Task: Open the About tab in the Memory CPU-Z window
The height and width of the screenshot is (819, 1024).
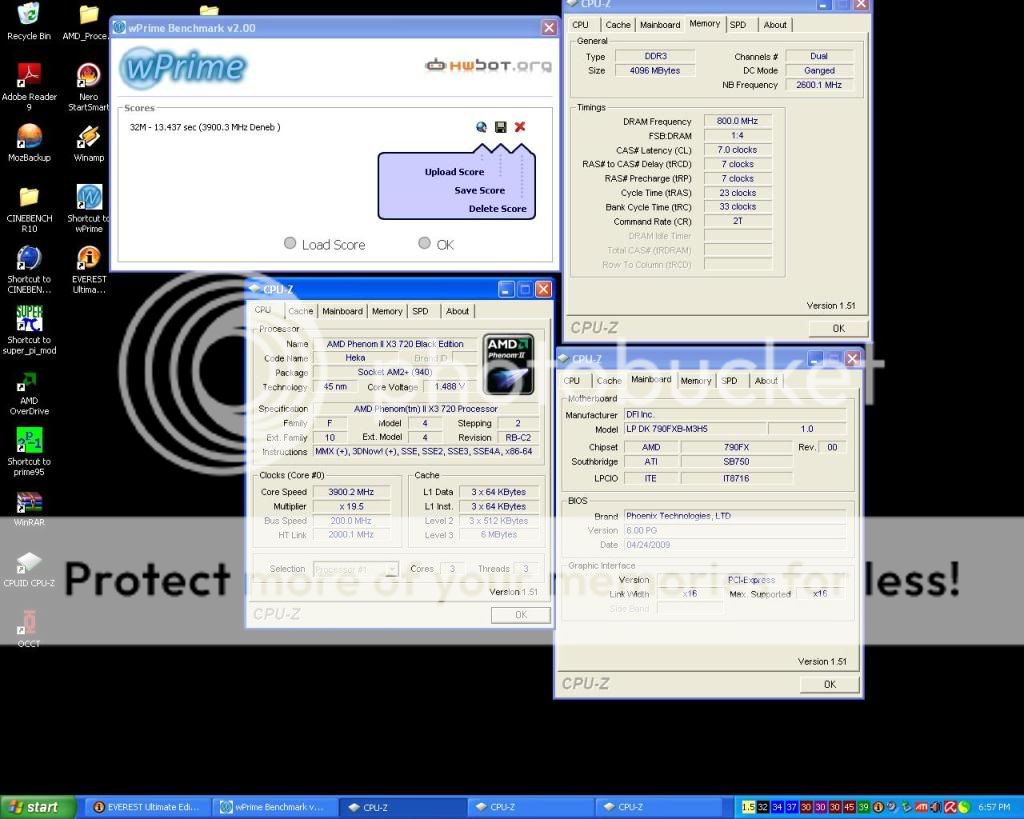Action: click(775, 25)
